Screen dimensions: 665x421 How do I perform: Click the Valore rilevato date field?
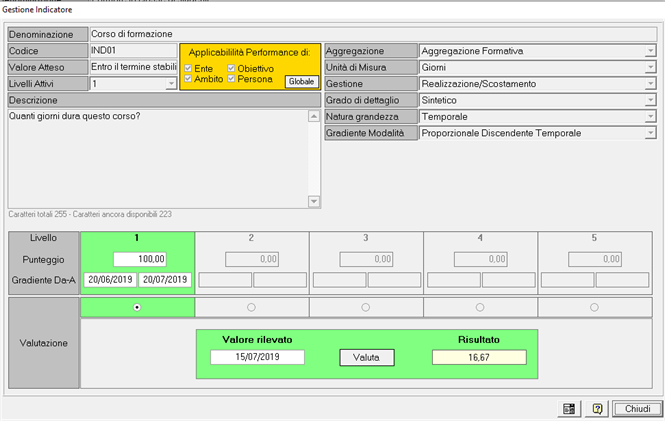pos(257,357)
